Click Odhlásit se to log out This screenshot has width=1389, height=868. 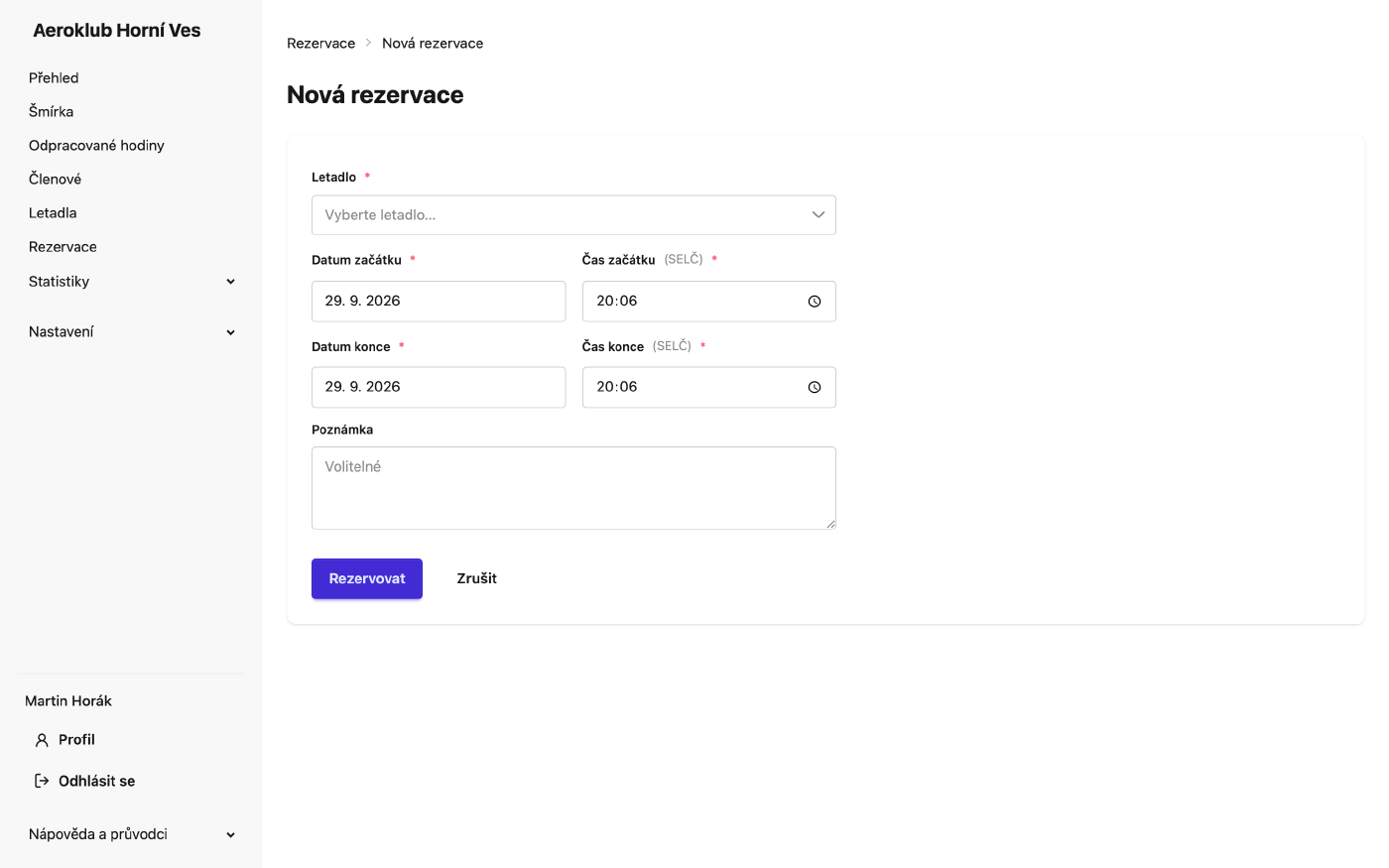[96, 782]
